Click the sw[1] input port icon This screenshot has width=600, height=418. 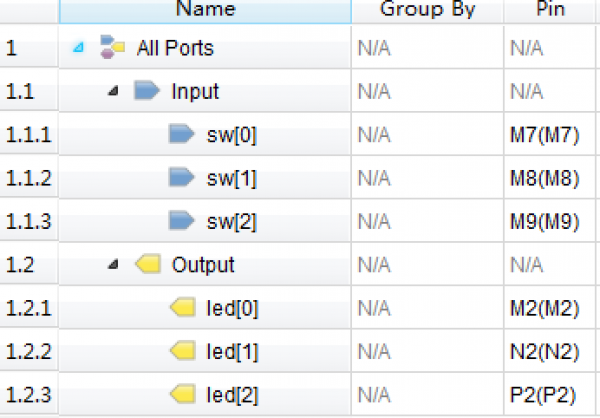tap(181, 177)
